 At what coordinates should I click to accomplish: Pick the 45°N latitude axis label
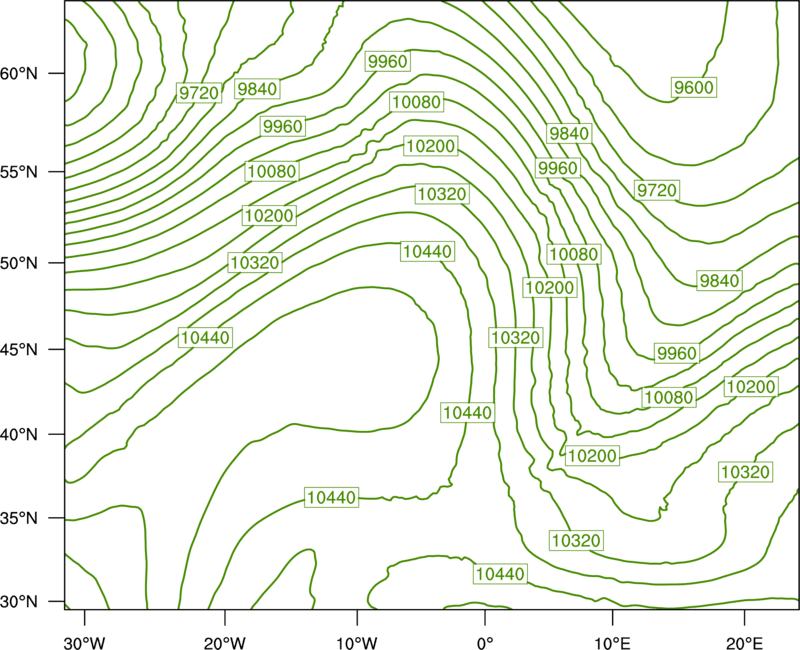tap(19, 349)
